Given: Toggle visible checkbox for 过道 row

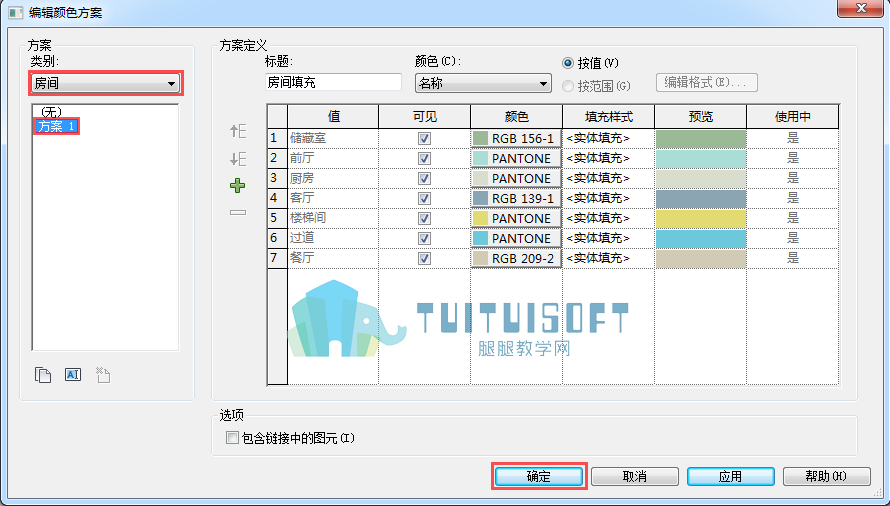Looking at the screenshot, I should click(424, 238).
